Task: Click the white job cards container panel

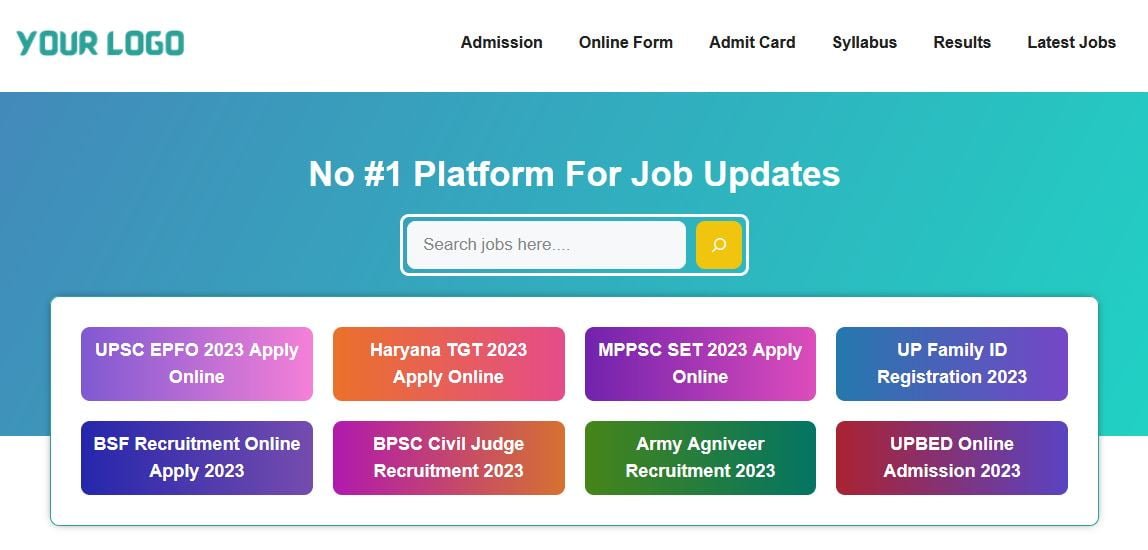Action: 574,510
